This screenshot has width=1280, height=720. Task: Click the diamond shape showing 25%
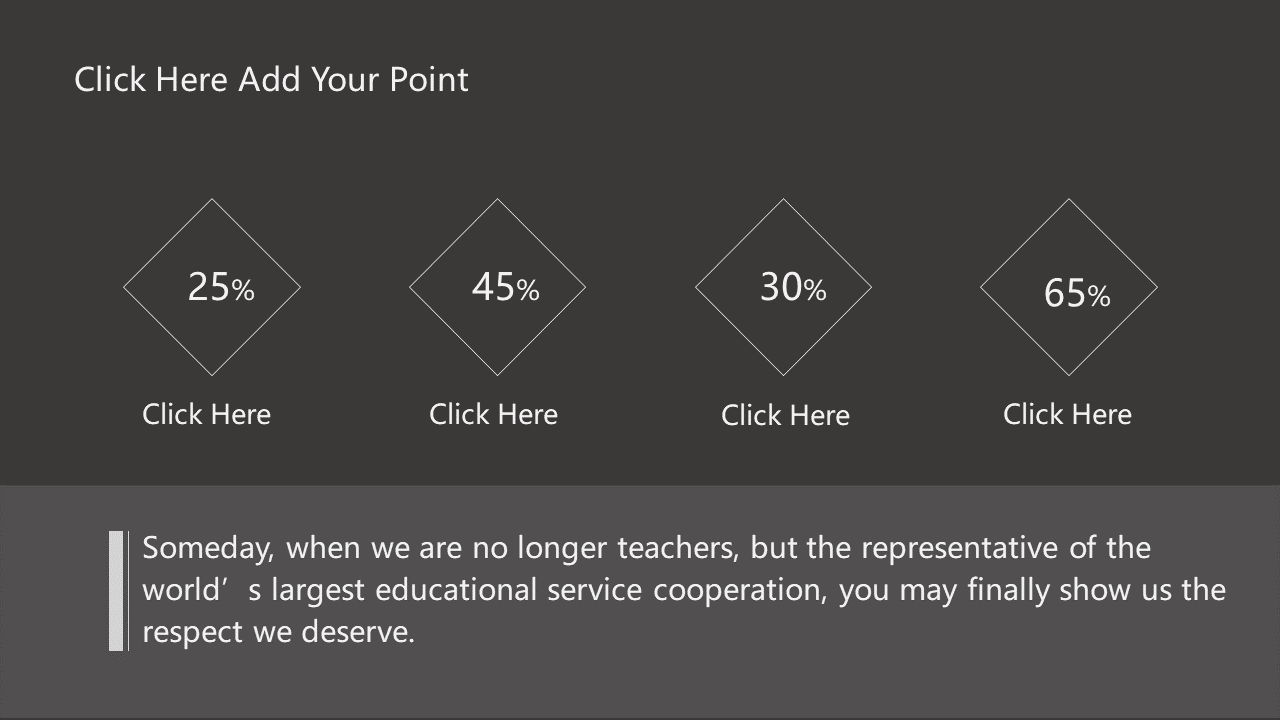[212, 287]
